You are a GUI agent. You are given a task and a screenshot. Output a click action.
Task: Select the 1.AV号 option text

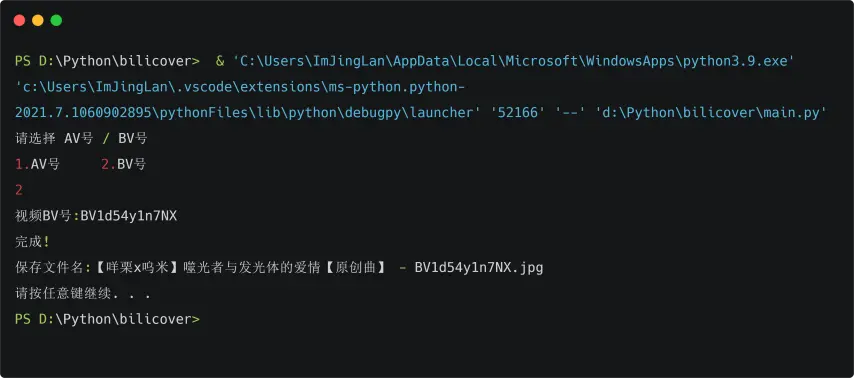coord(38,164)
